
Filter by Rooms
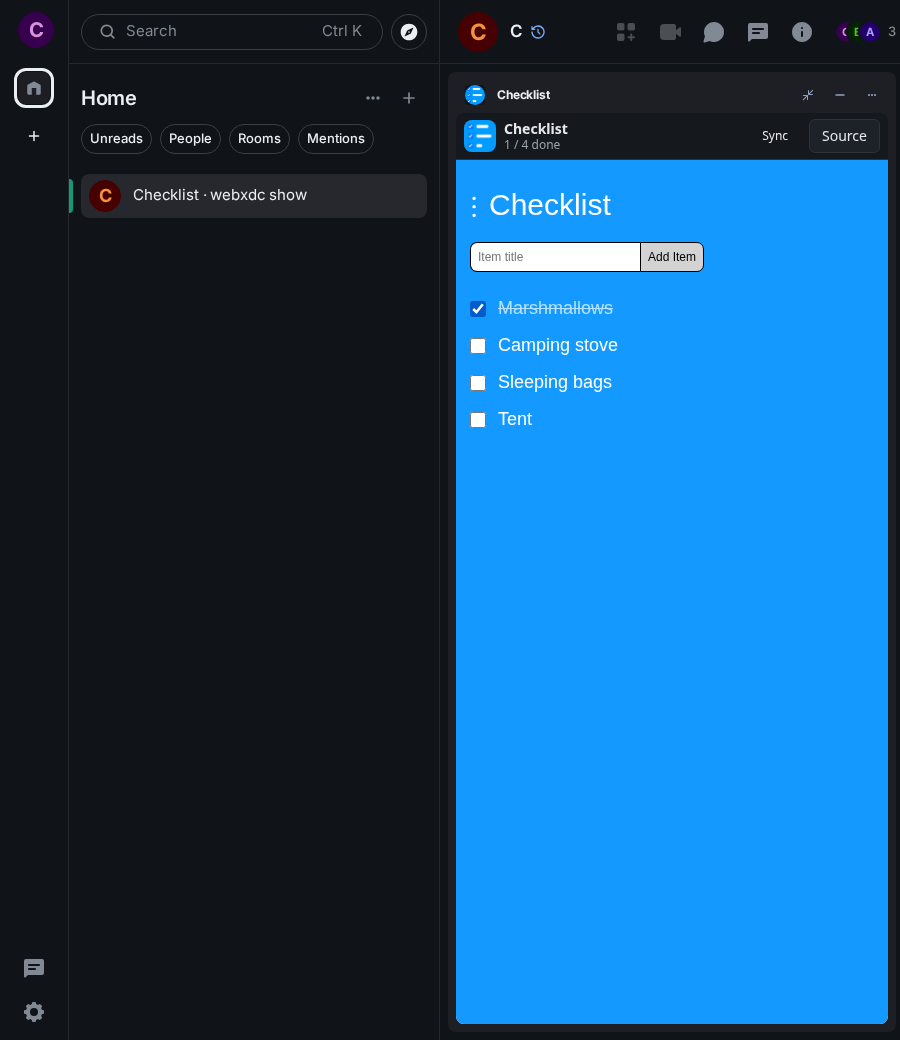pyautogui.click(x=259, y=139)
